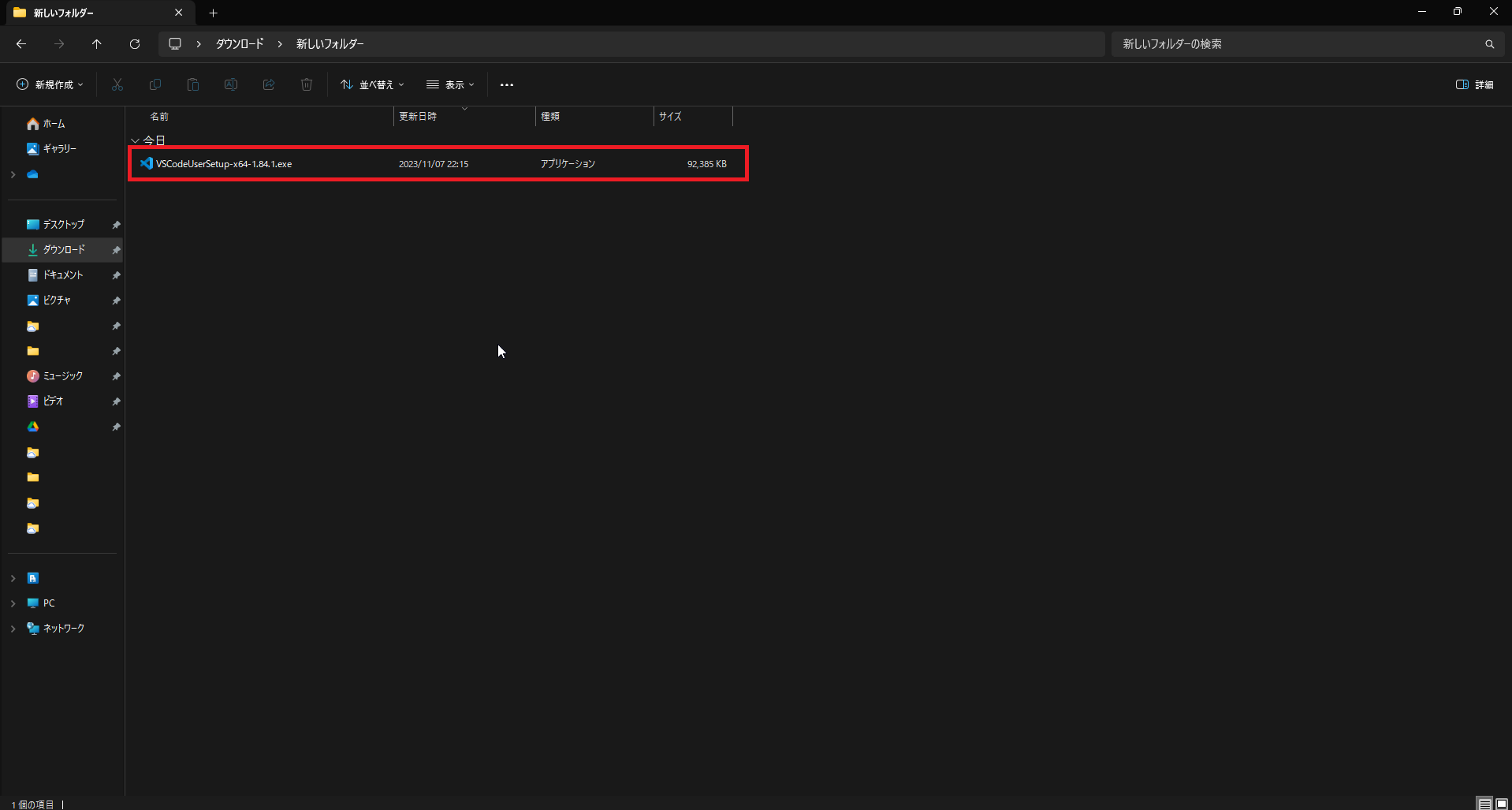Refresh the current folder view

135,44
